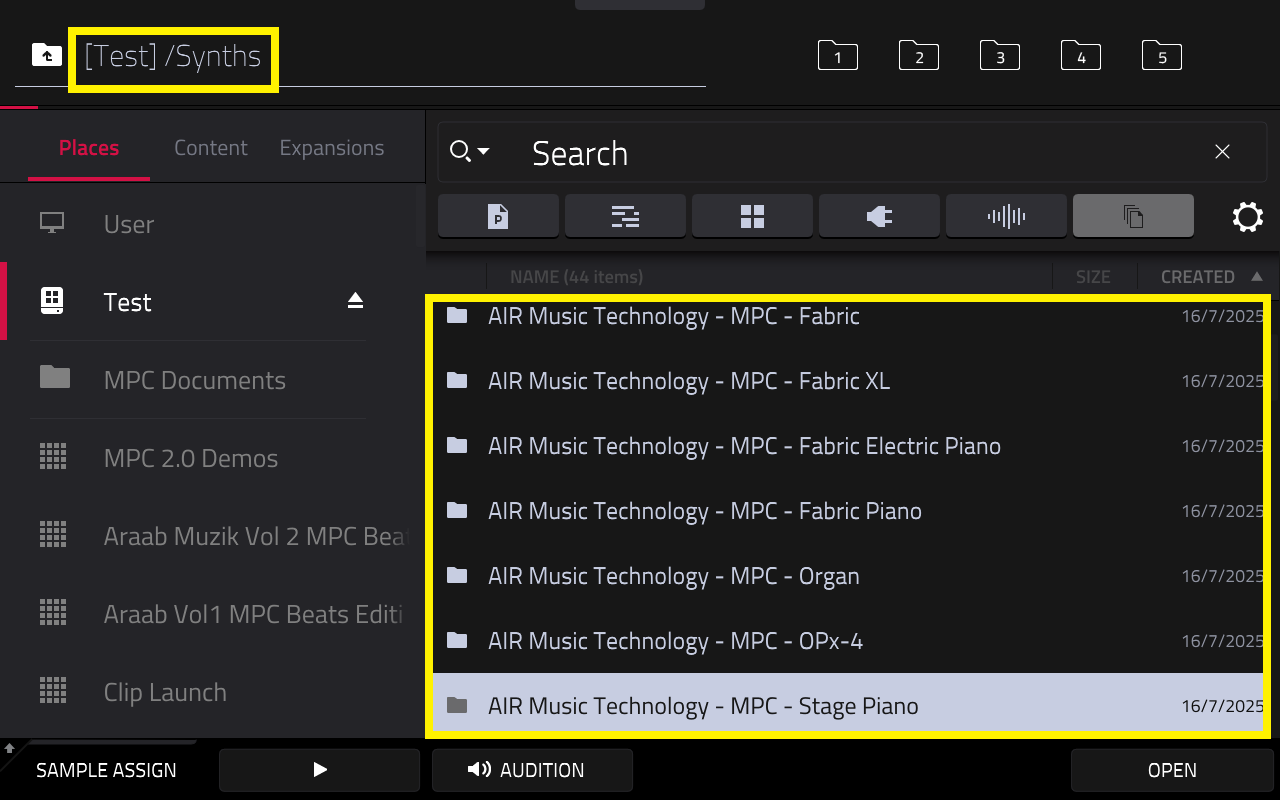
Task: Eject the Test drive
Action: click(x=355, y=301)
